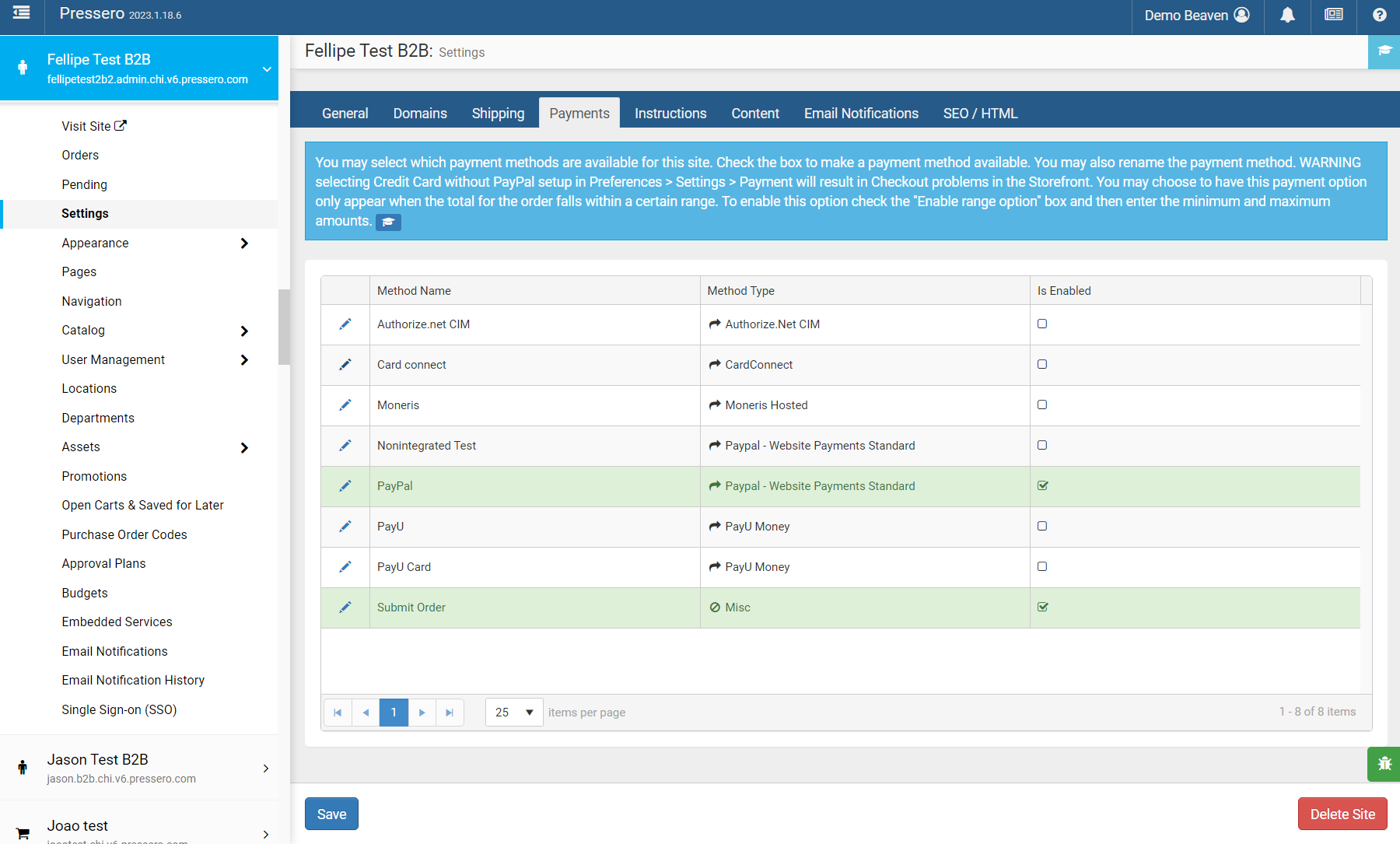Collapse the Fellipe Test B2B site chevron
This screenshot has width=1400, height=844.
tap(267, 69)
